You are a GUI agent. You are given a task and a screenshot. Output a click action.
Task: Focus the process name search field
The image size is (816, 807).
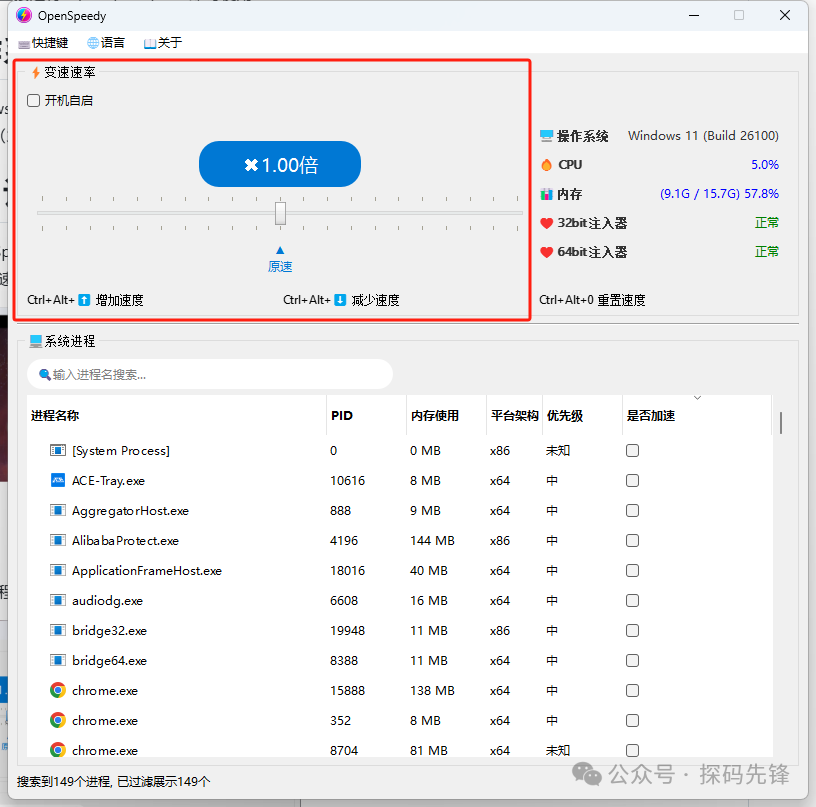click(x=210, y=374)
